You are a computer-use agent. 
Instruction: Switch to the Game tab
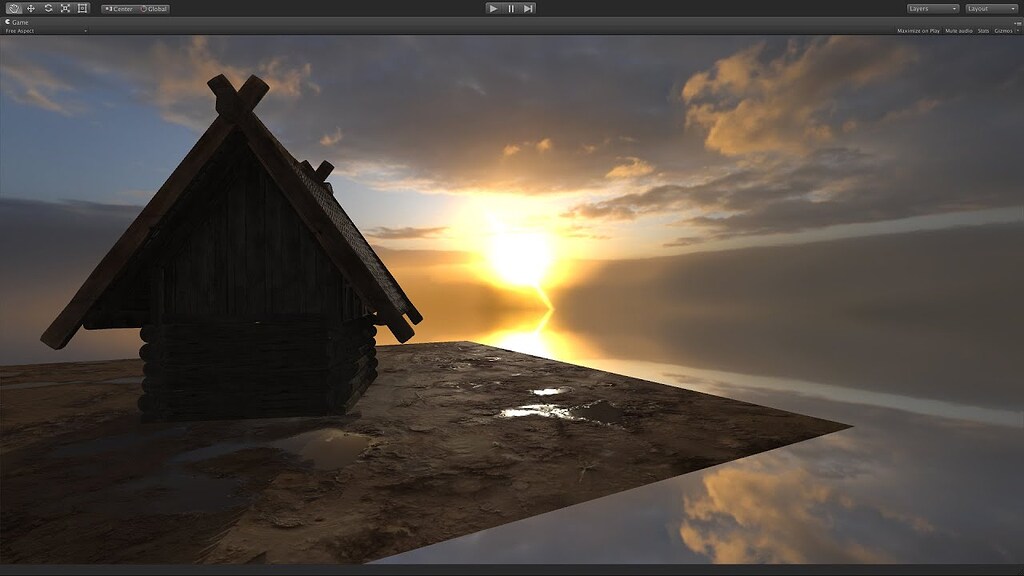(x=20, y=21)
